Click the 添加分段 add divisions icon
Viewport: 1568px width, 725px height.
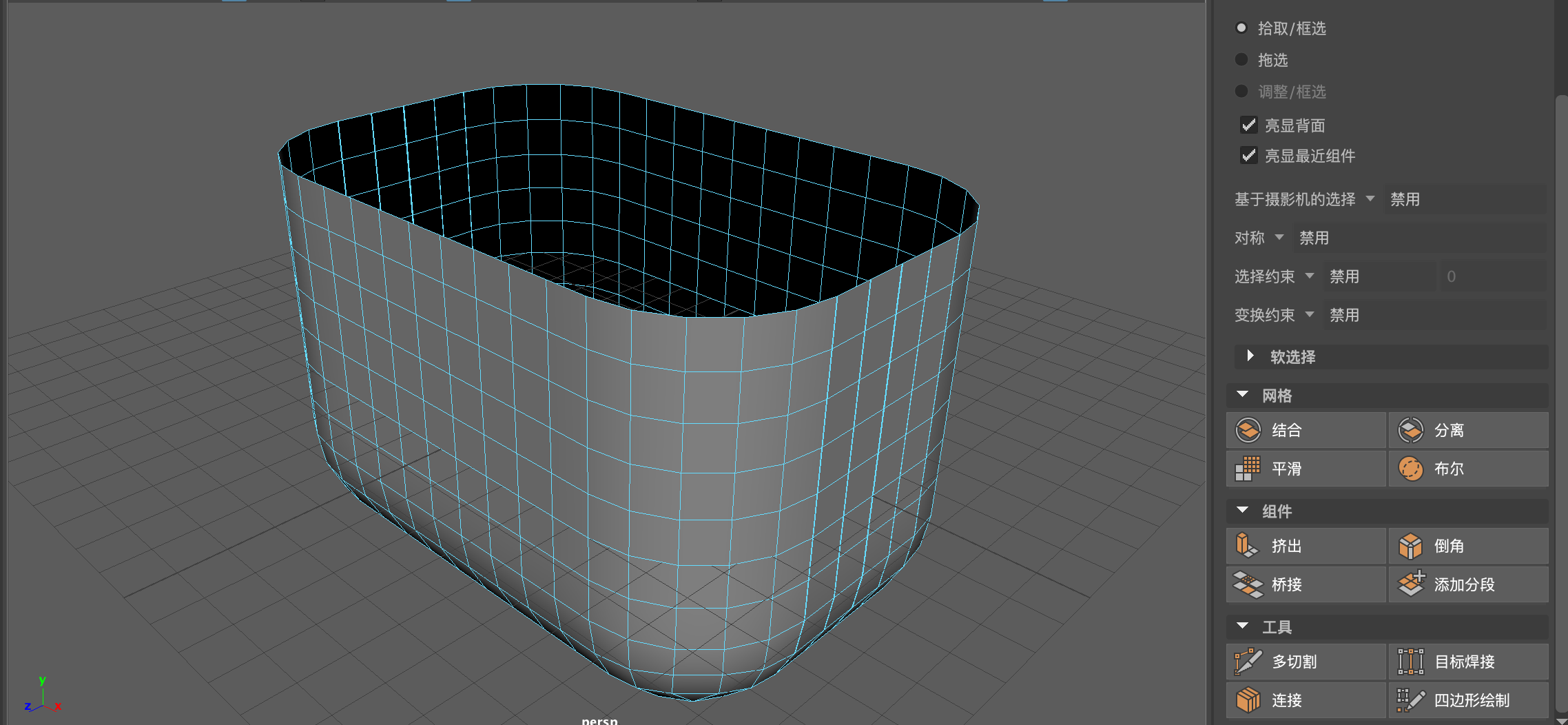[x=1410, y=584]
